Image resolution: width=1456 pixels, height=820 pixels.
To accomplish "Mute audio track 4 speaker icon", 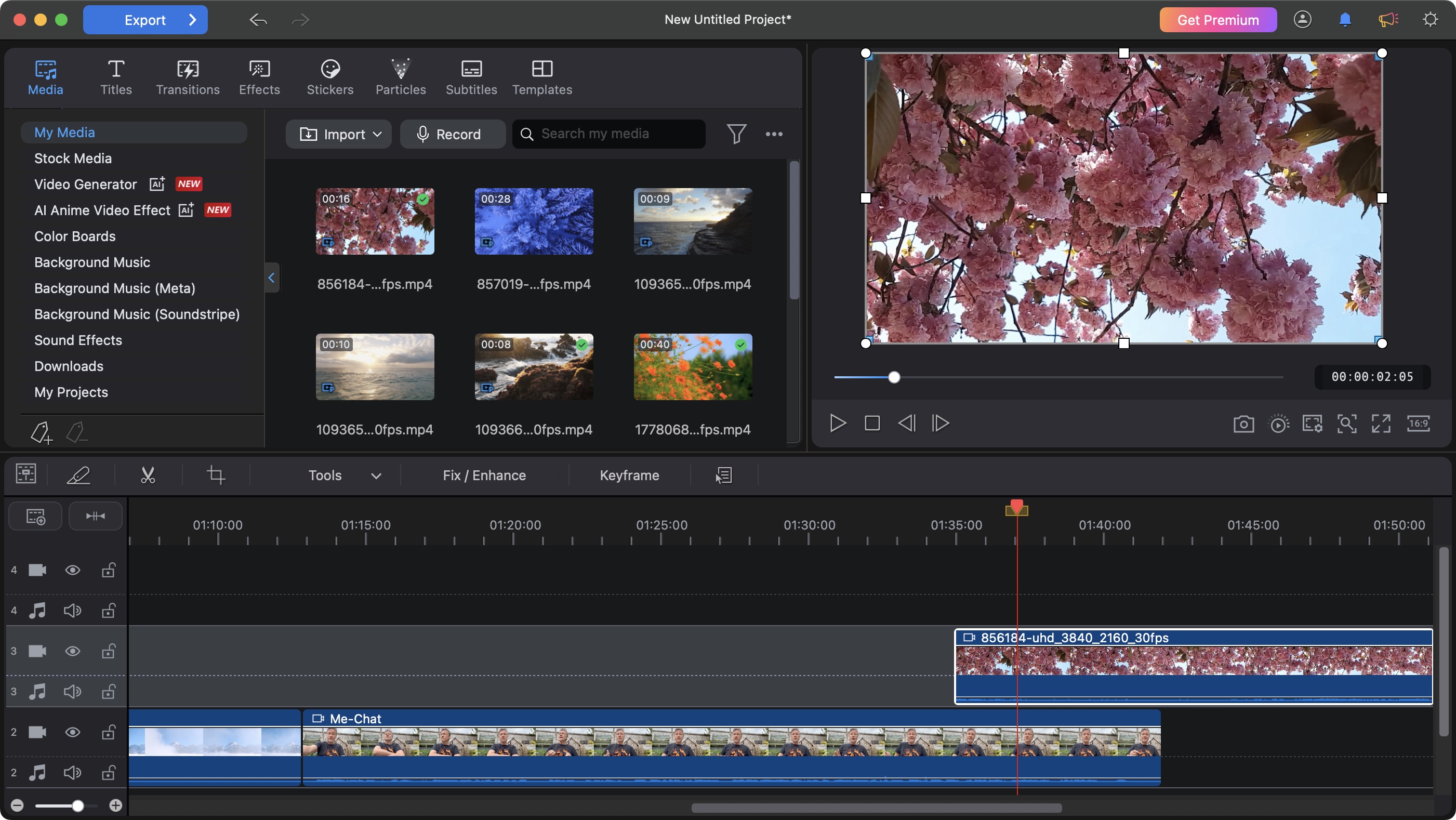I will tap(72, 611).
